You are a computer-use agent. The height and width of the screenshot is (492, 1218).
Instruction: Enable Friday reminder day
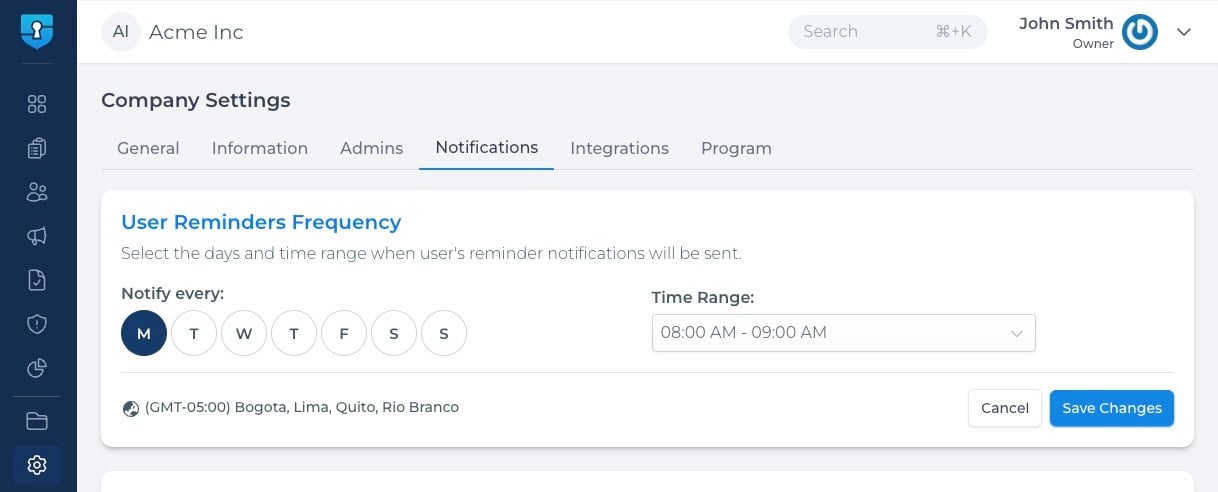pos(344,334)
